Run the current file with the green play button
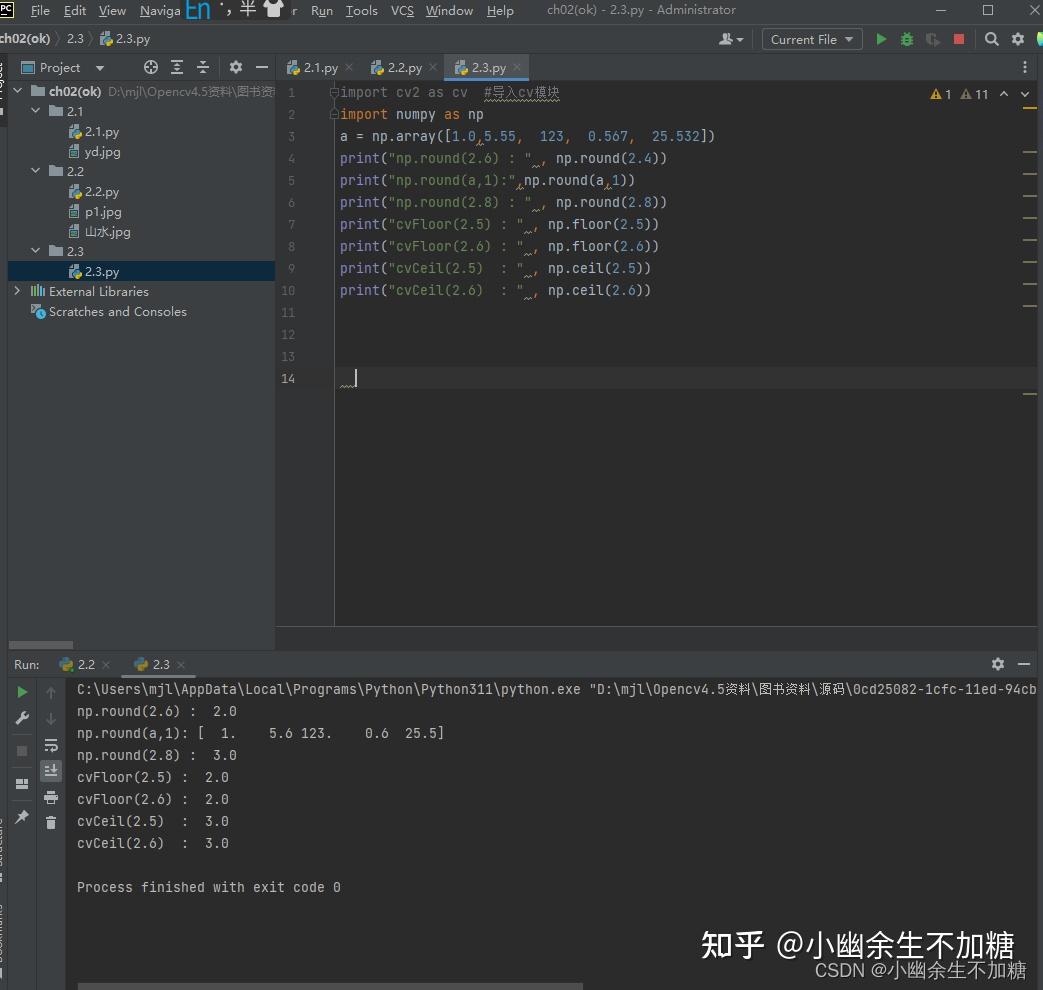The image size is (1043, 990). [881, 39]
